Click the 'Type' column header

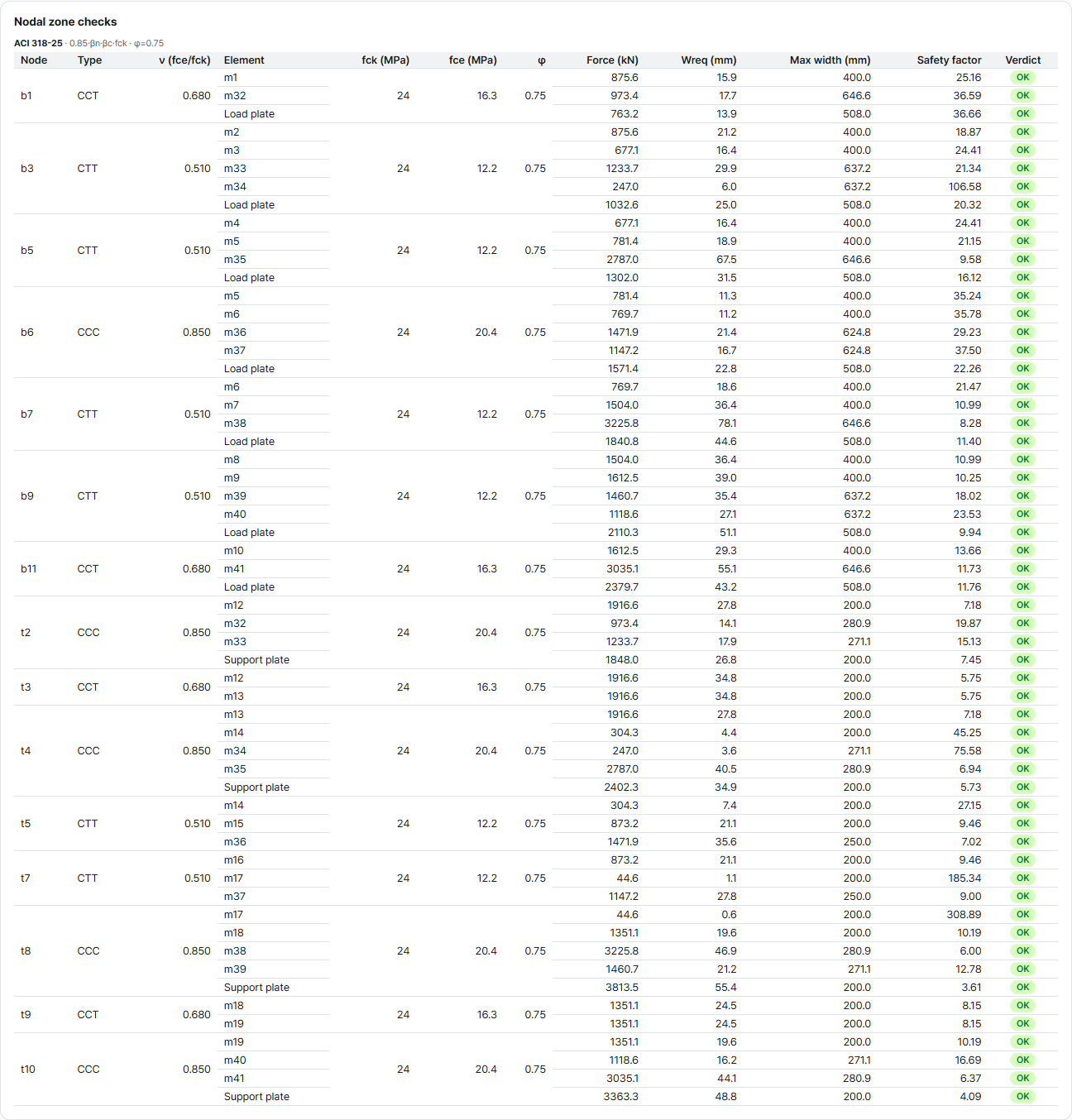[89, 60]
